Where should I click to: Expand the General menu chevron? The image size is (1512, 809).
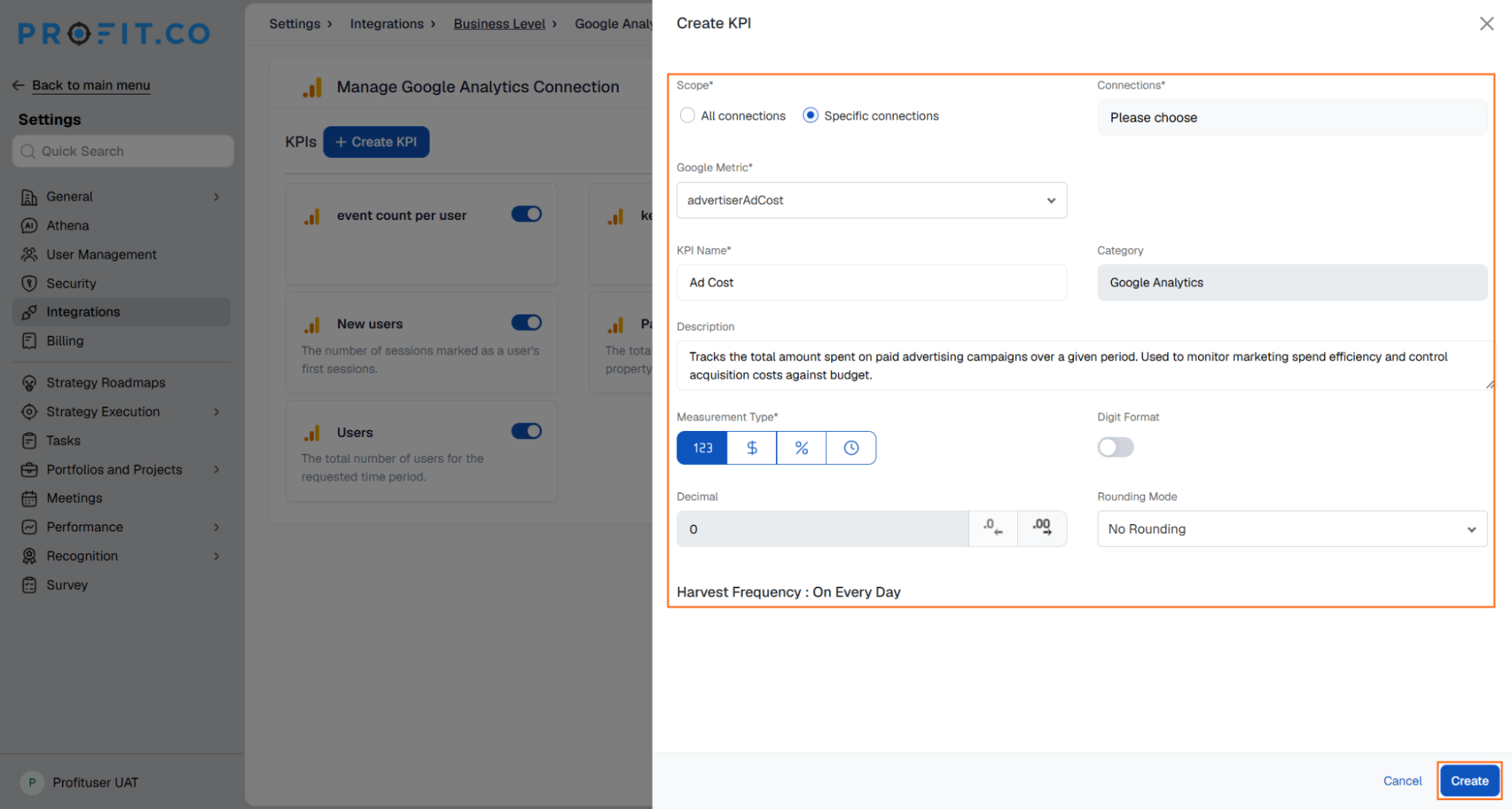pyautogui.click(x=216, y=197)
